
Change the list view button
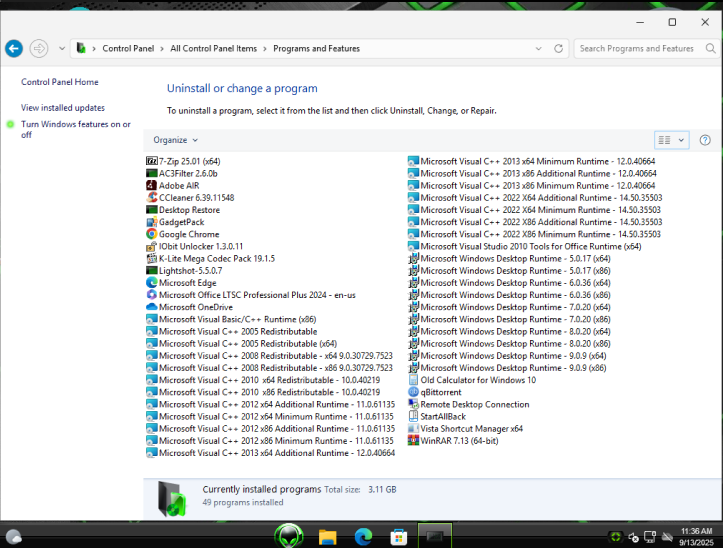pyautogui.click(x=664, y=140)
